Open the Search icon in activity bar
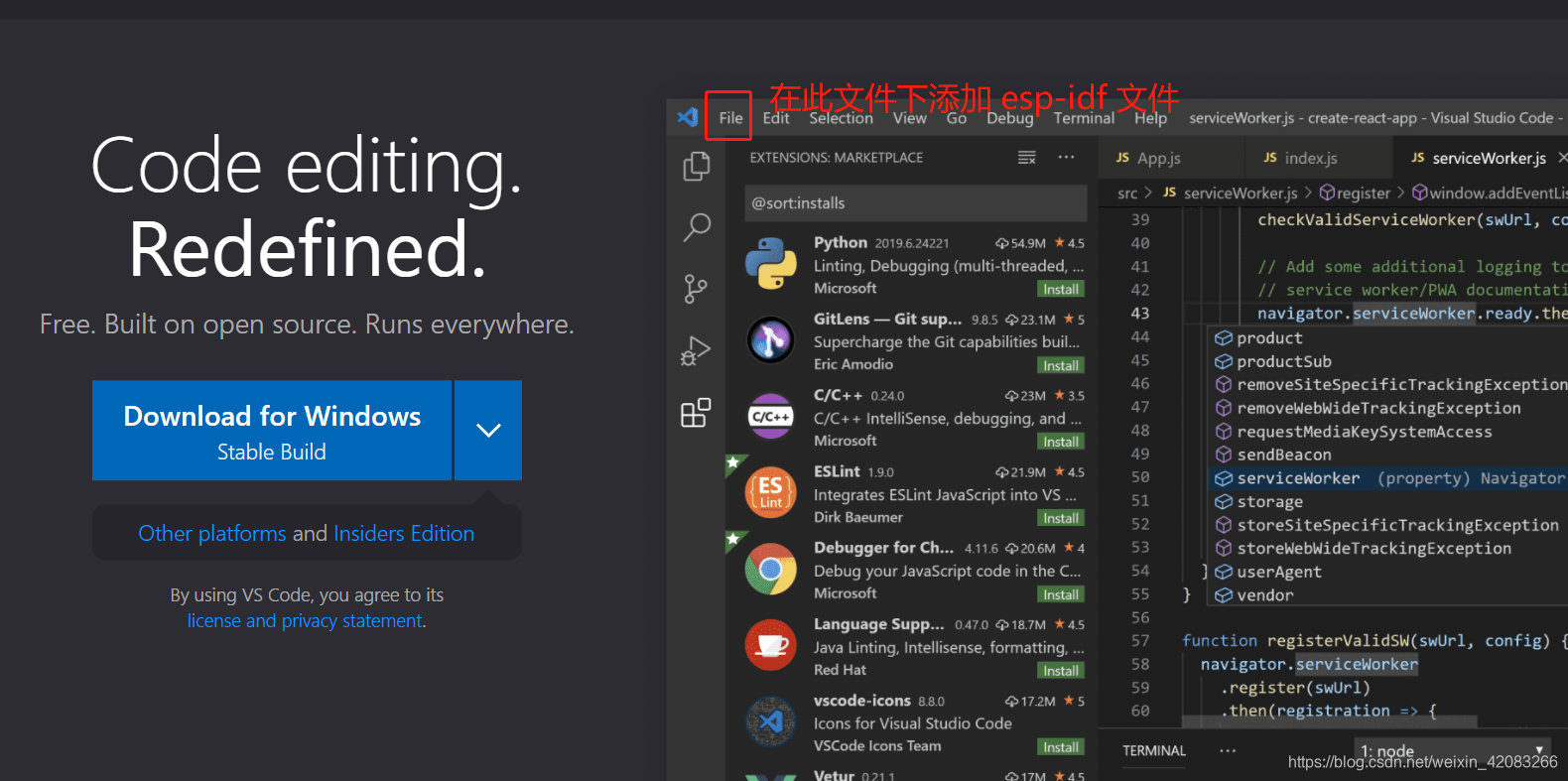Viewport: 1568px width, 781px height. point(697,227)
